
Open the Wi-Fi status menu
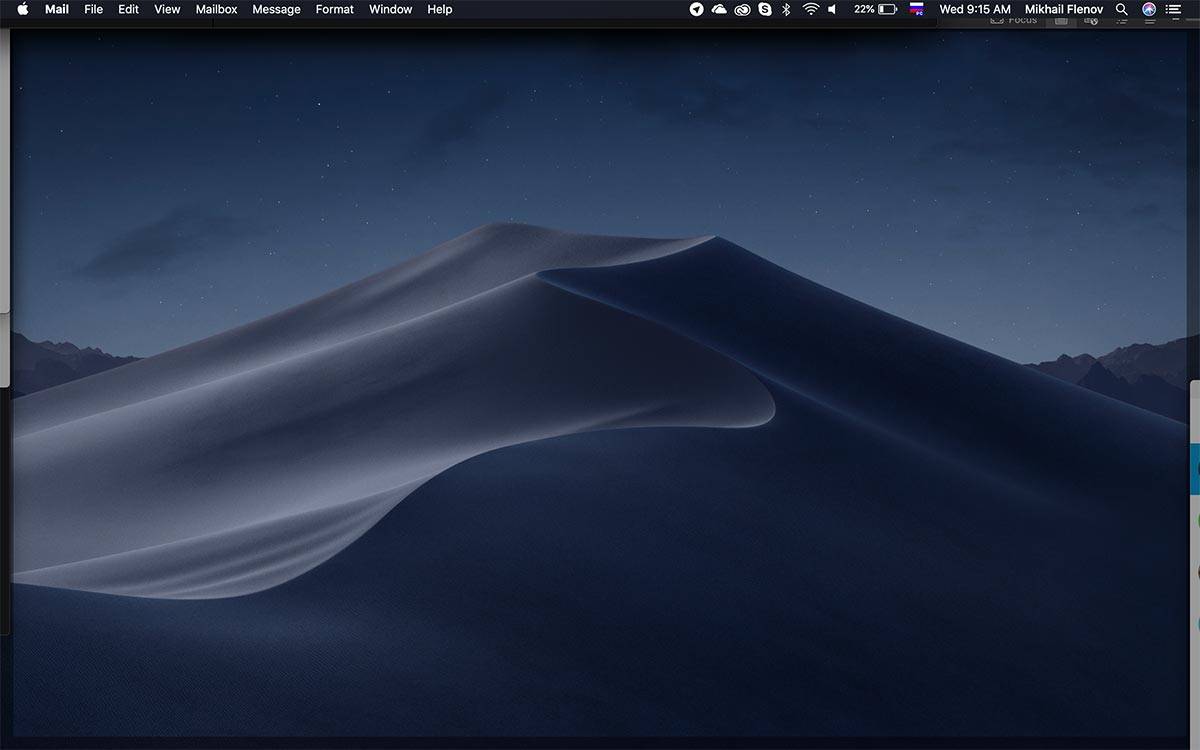(x=810, y=9)
